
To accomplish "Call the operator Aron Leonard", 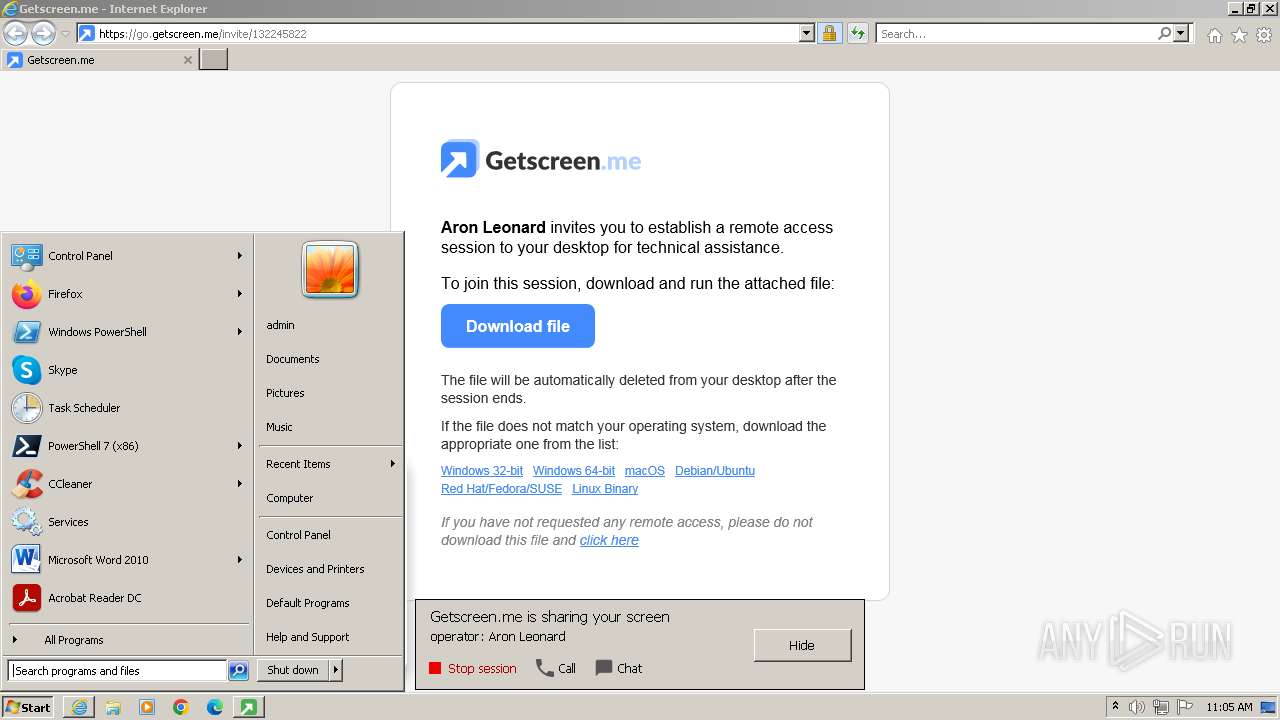I will tap(556, 669).
